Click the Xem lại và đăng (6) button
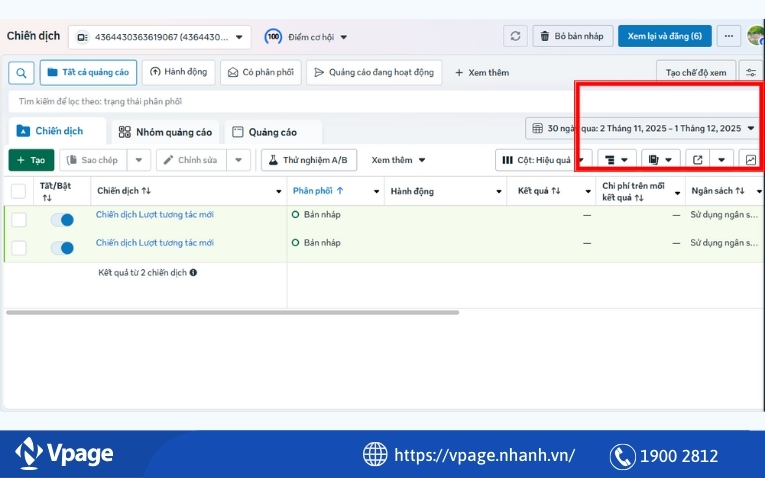765x478 pixels. [664, 36]
